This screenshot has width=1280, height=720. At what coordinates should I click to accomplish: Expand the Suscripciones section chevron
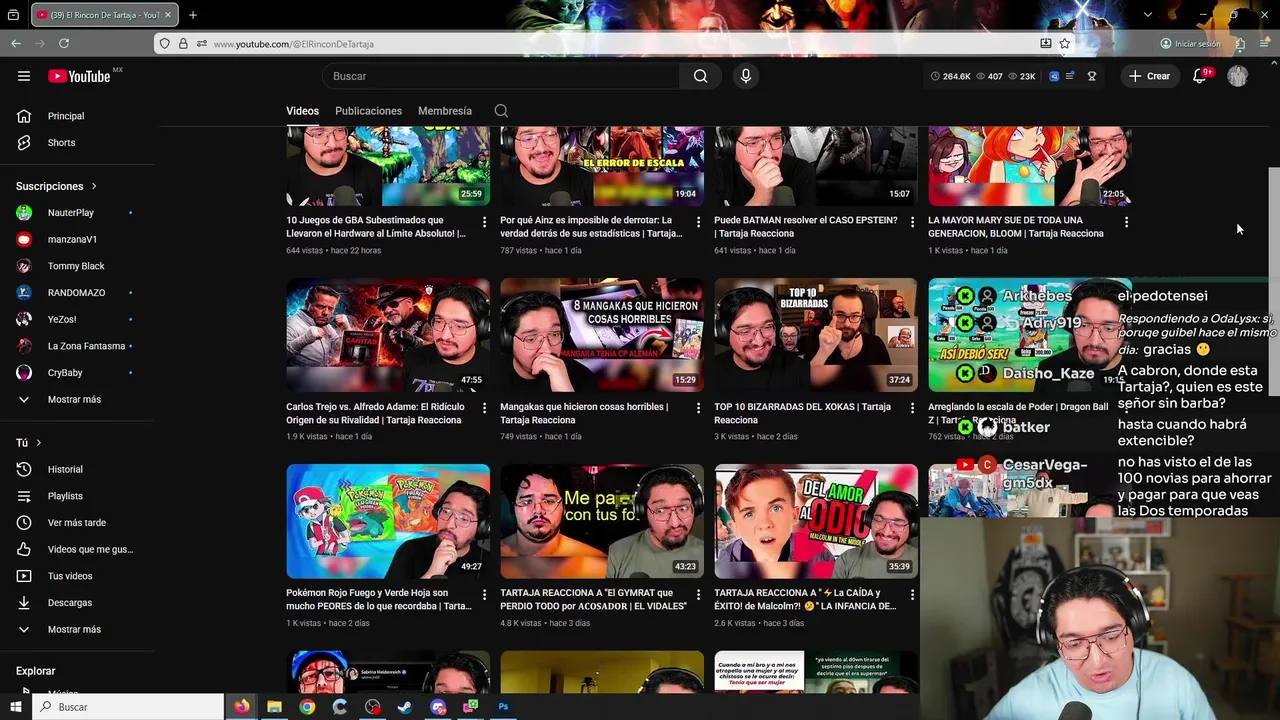tap(94, 186)
